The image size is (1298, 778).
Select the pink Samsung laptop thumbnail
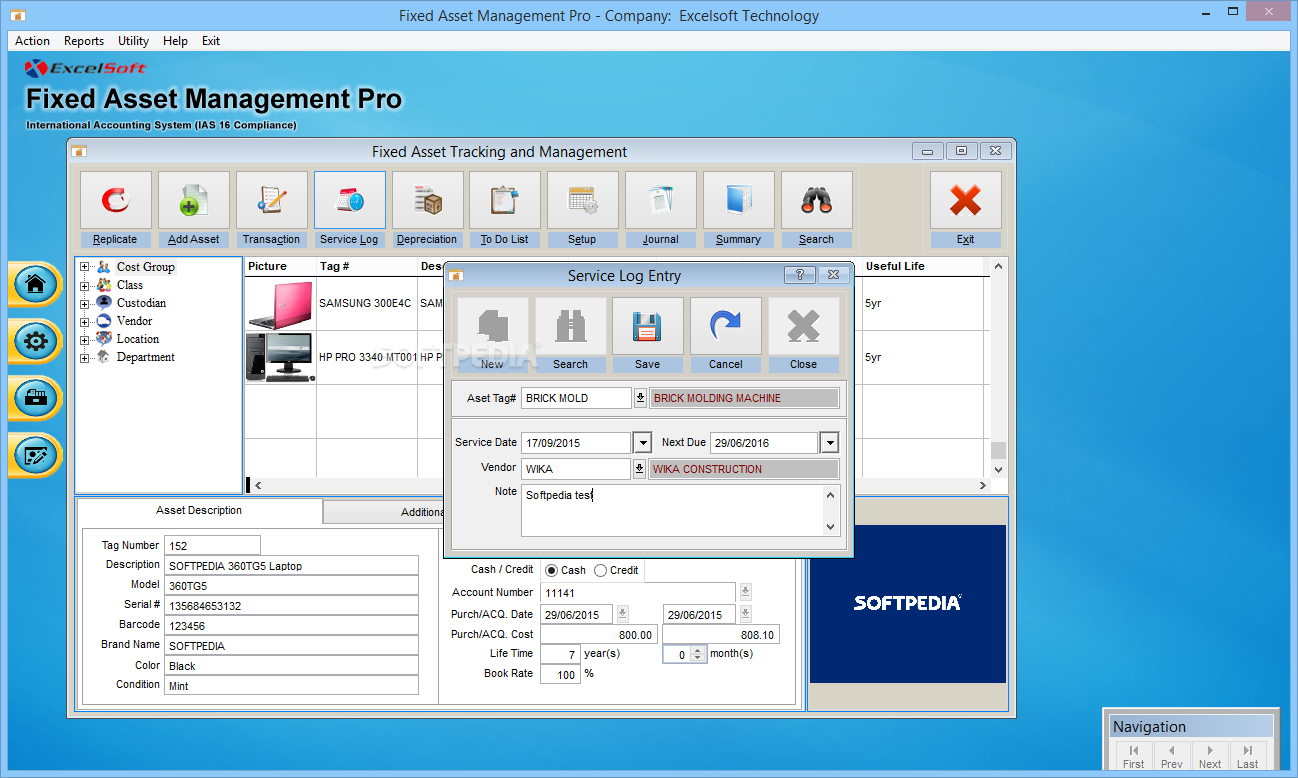(280, 304)
